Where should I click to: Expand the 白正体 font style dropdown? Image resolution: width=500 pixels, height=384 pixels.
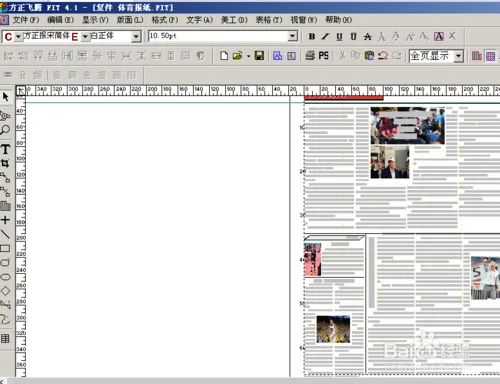(136, 36)
